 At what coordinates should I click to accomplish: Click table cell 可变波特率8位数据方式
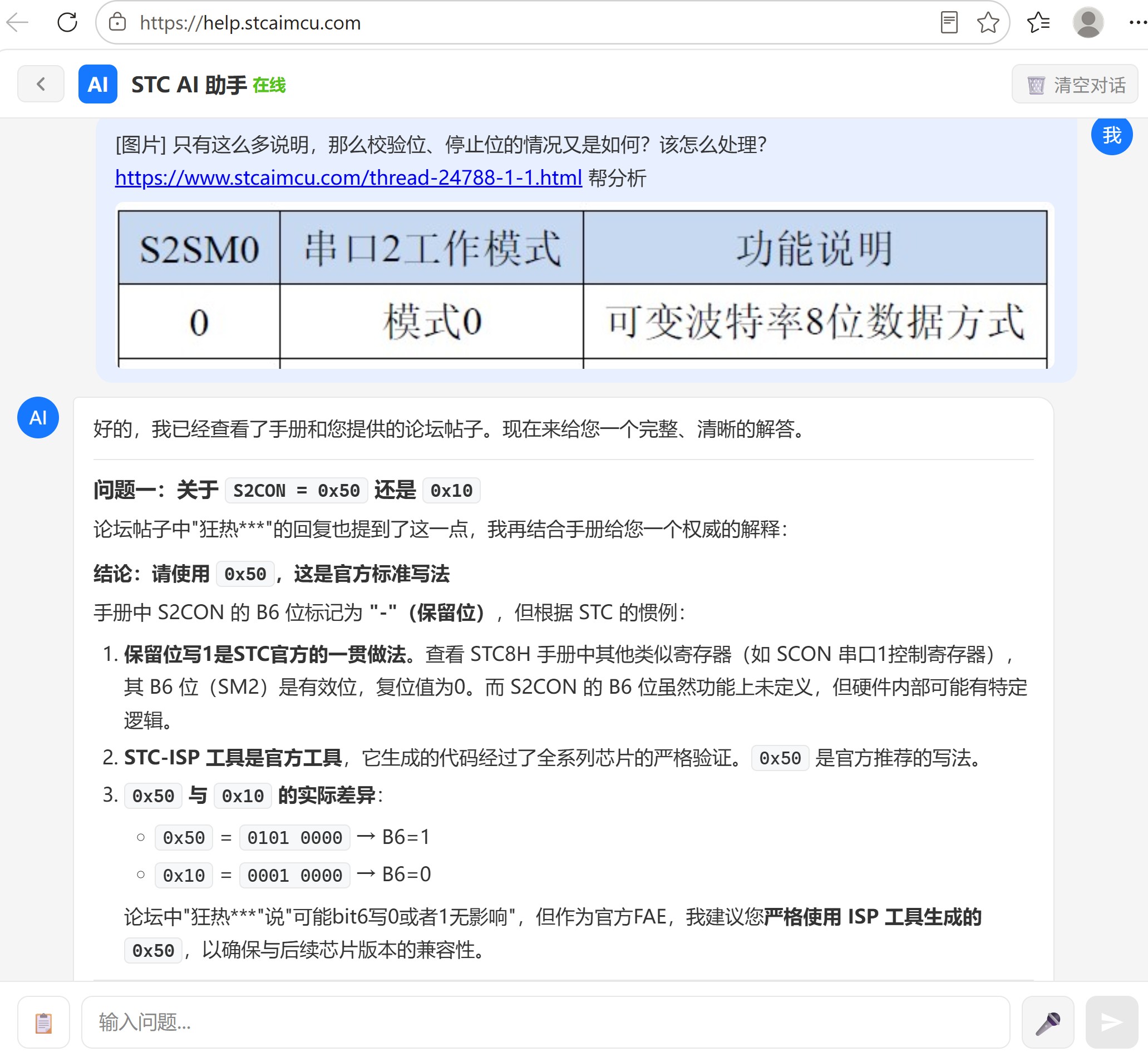pos(815,322)
